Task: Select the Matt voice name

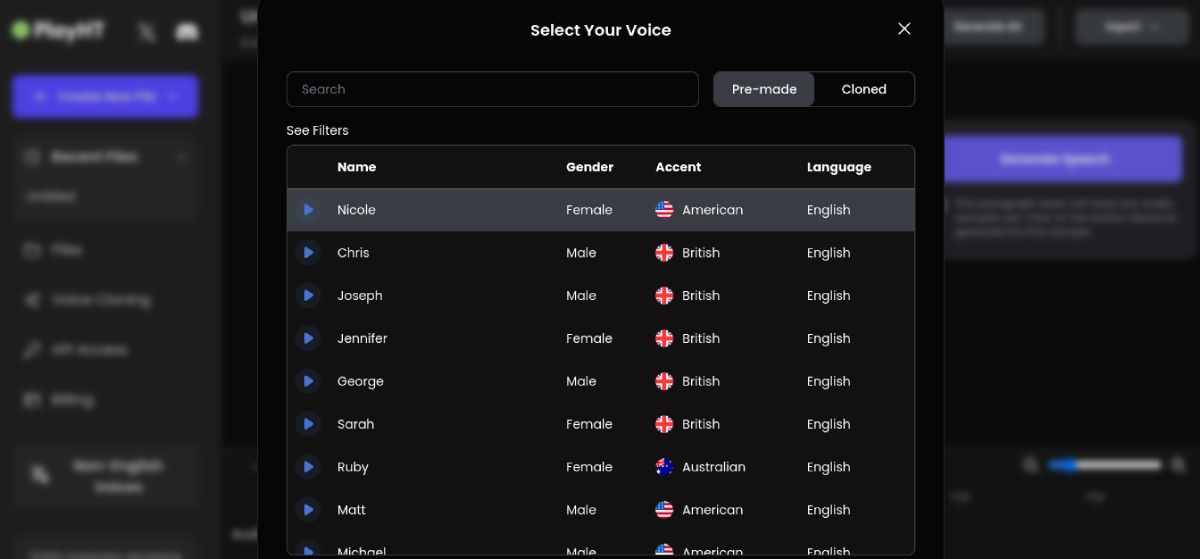Action: coord(351,510)
